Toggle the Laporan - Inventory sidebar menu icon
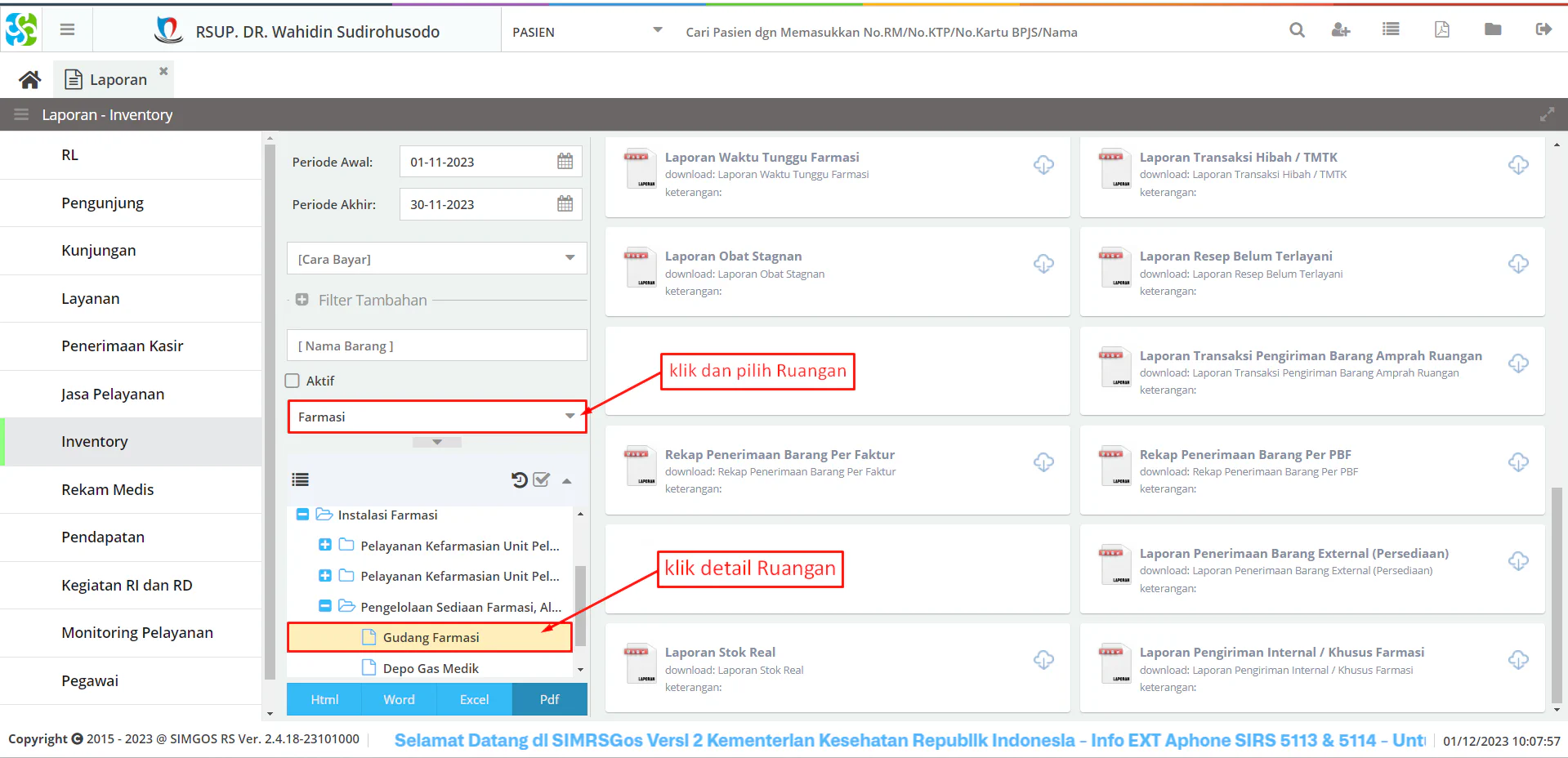This screenshot has height=758, width=1568. (21, 114)
